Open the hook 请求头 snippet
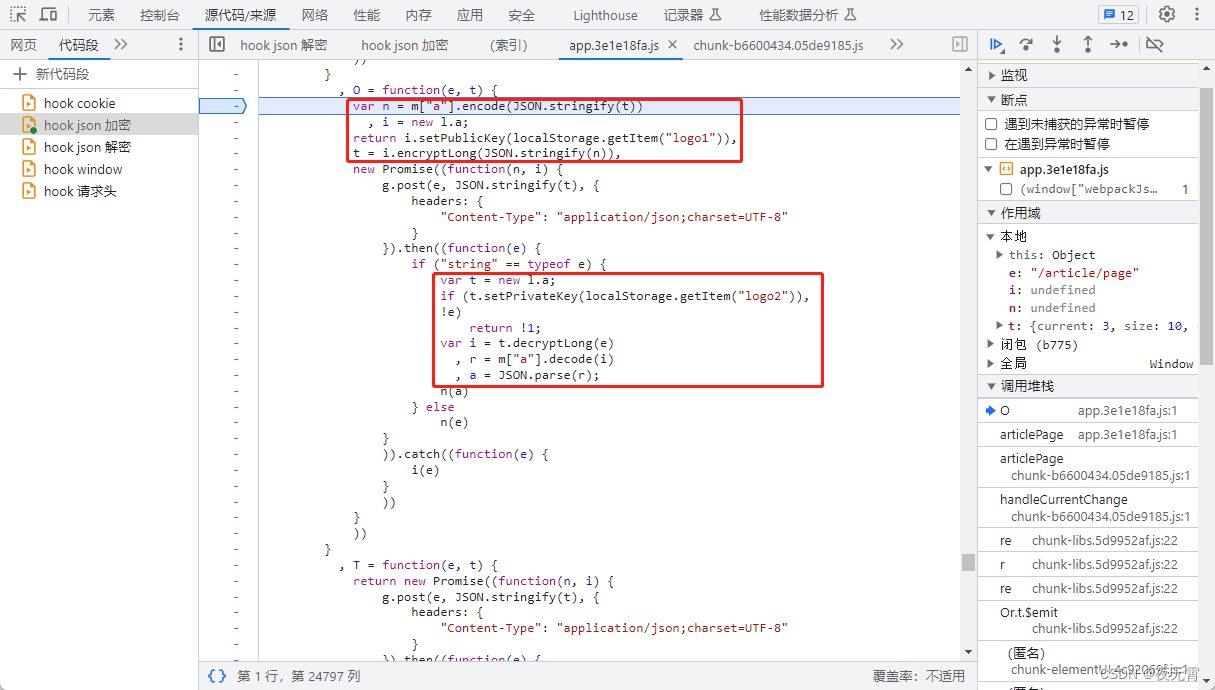This screenshot has height=690, width=1215. [99, 191]
